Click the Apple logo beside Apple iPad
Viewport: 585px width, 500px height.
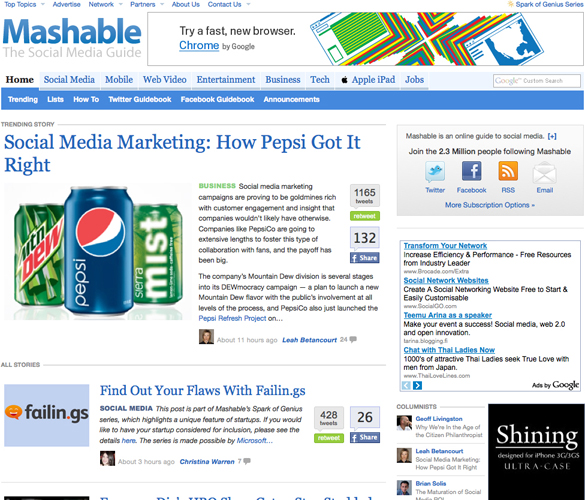pos(344,80)
